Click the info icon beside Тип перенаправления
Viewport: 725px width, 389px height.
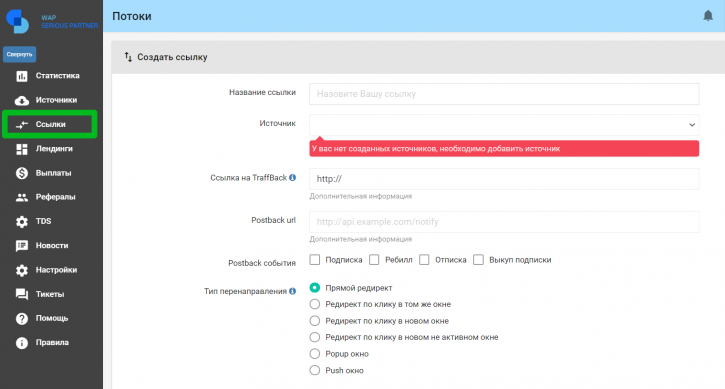pyautogui.click(x=292, y=291)
